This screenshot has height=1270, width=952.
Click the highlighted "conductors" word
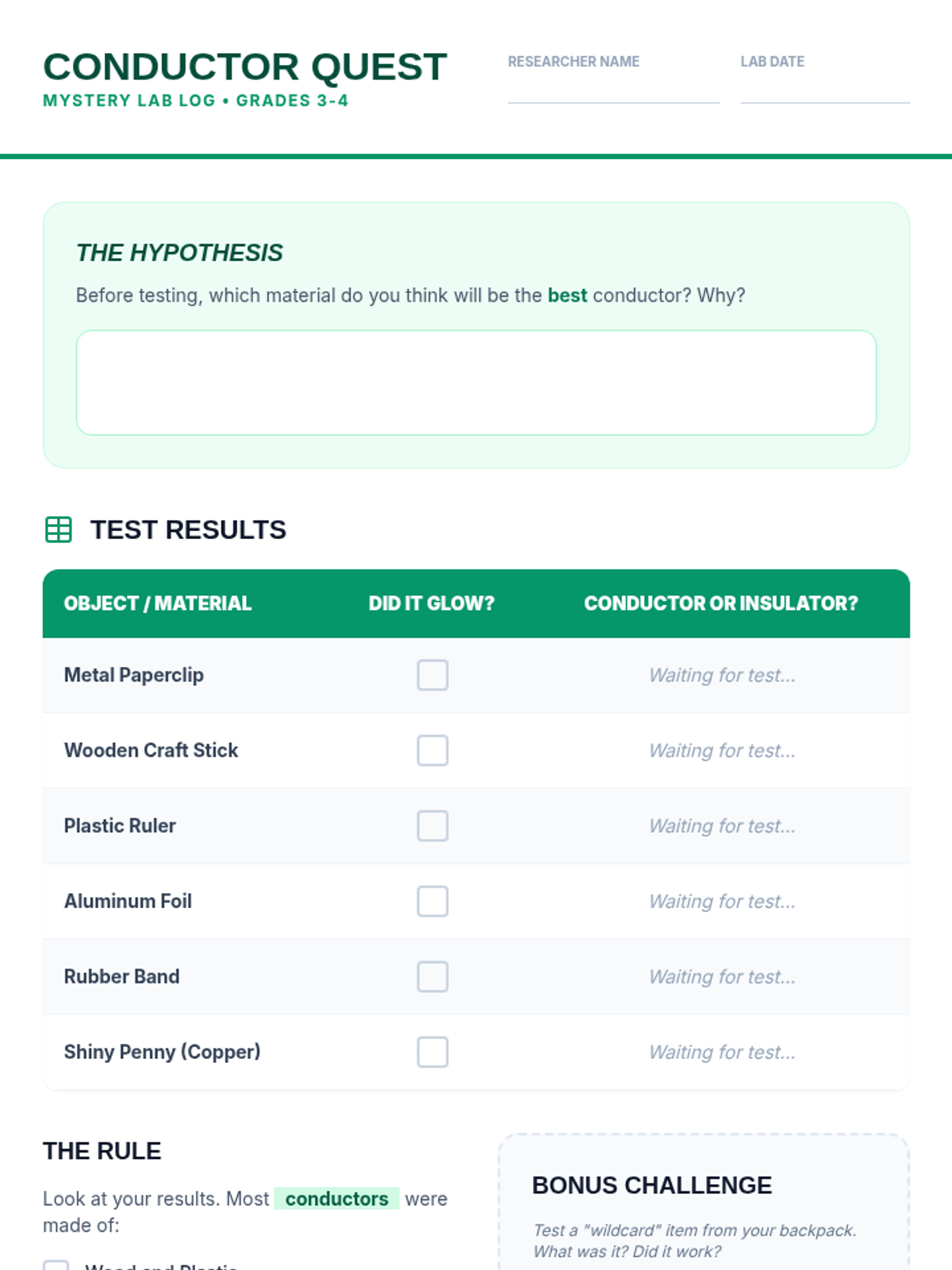(x=336, y=1199)
